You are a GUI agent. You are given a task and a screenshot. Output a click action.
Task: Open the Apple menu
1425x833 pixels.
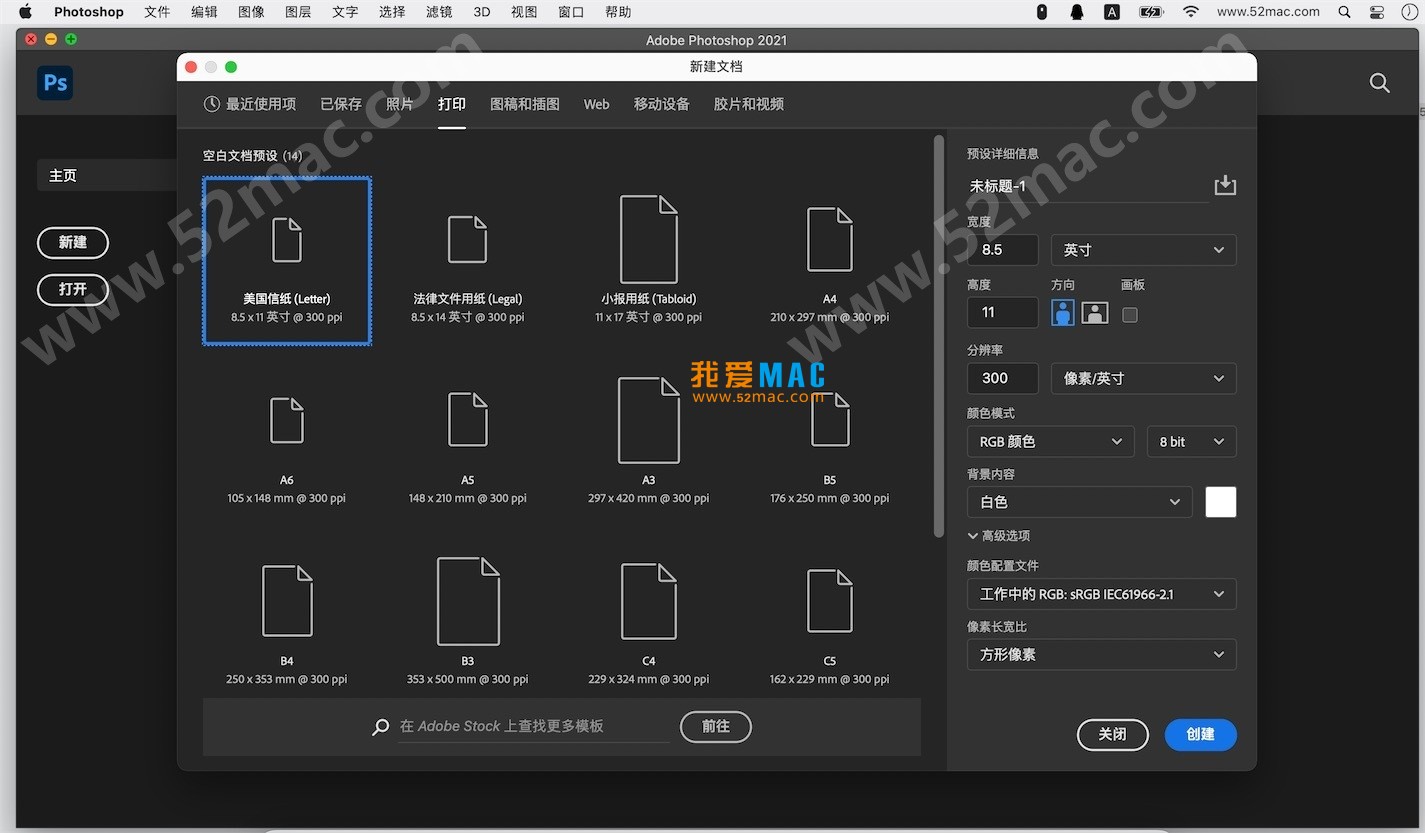[25, 12]
